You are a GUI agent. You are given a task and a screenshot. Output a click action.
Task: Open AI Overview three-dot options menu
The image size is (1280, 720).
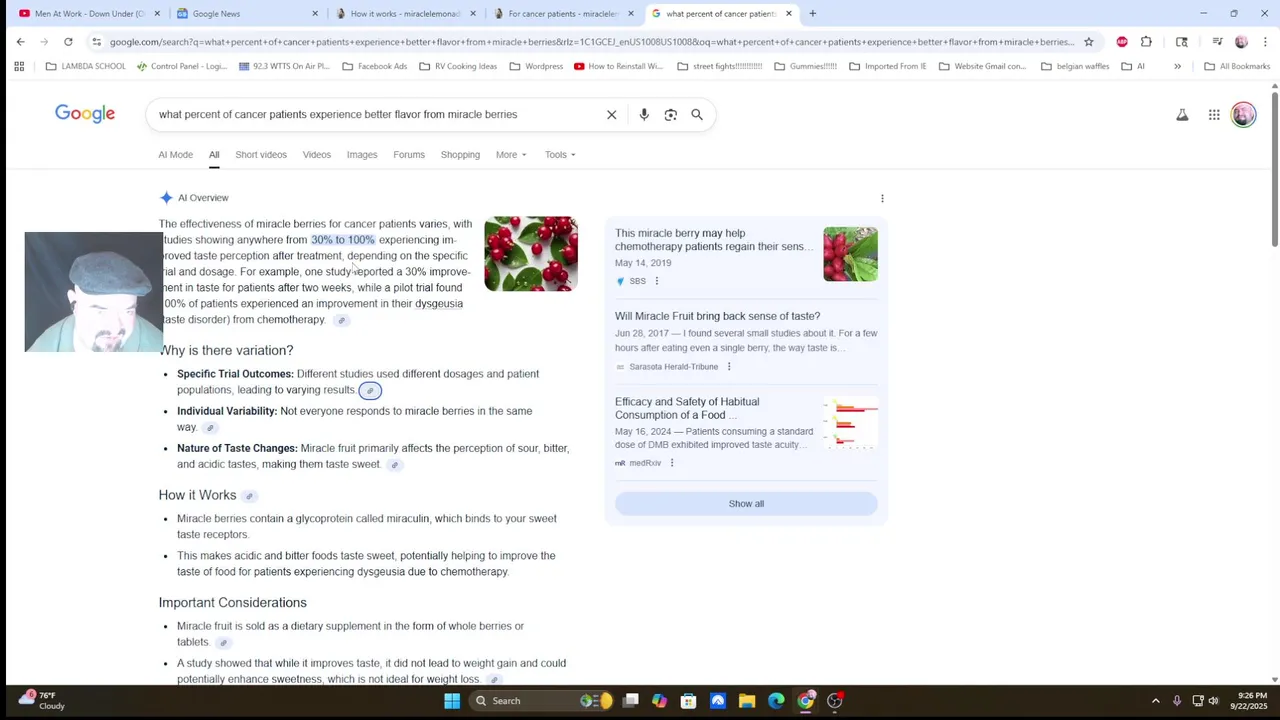(x=882, y=198)
